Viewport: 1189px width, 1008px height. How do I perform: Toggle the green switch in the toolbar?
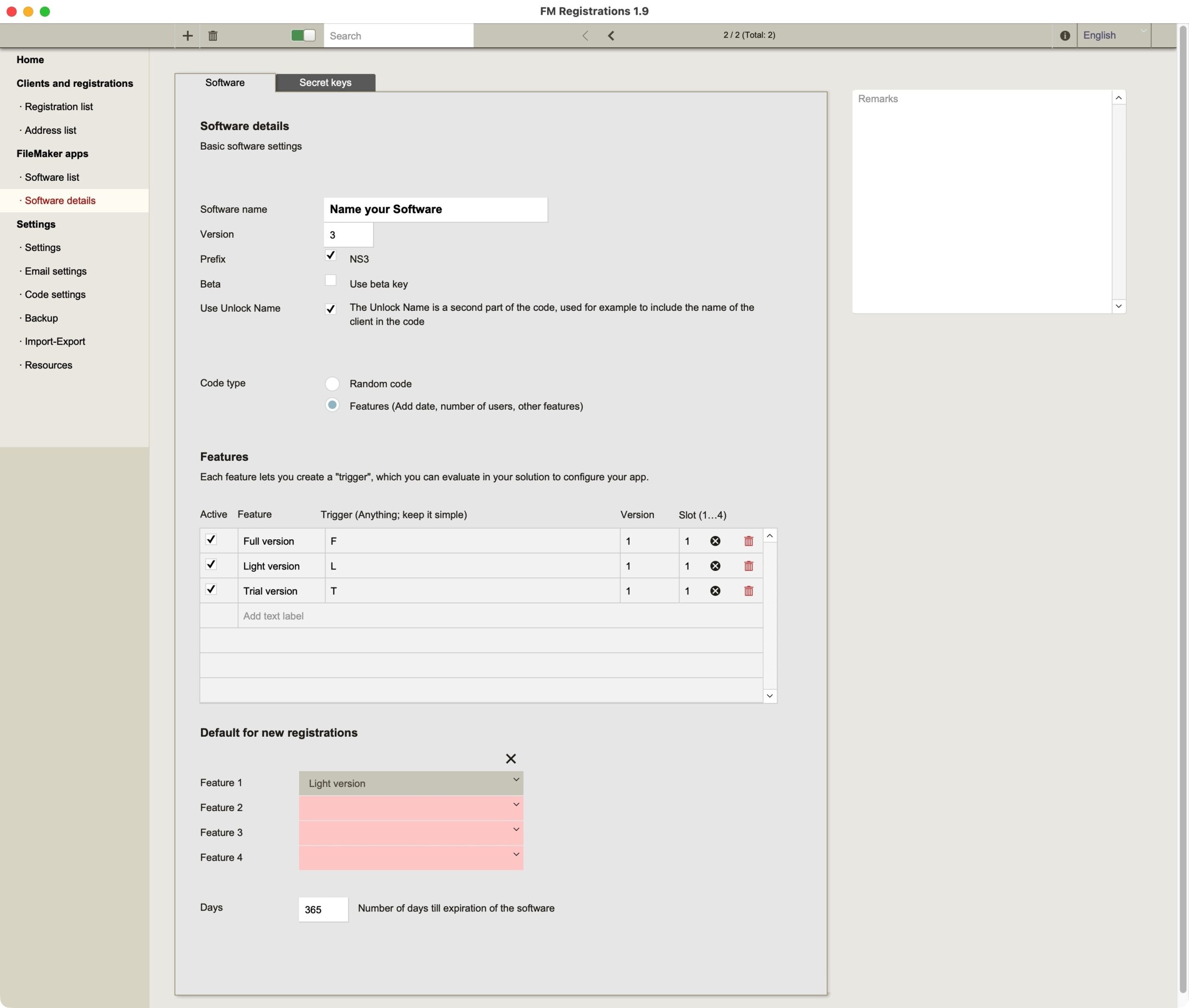303,35
